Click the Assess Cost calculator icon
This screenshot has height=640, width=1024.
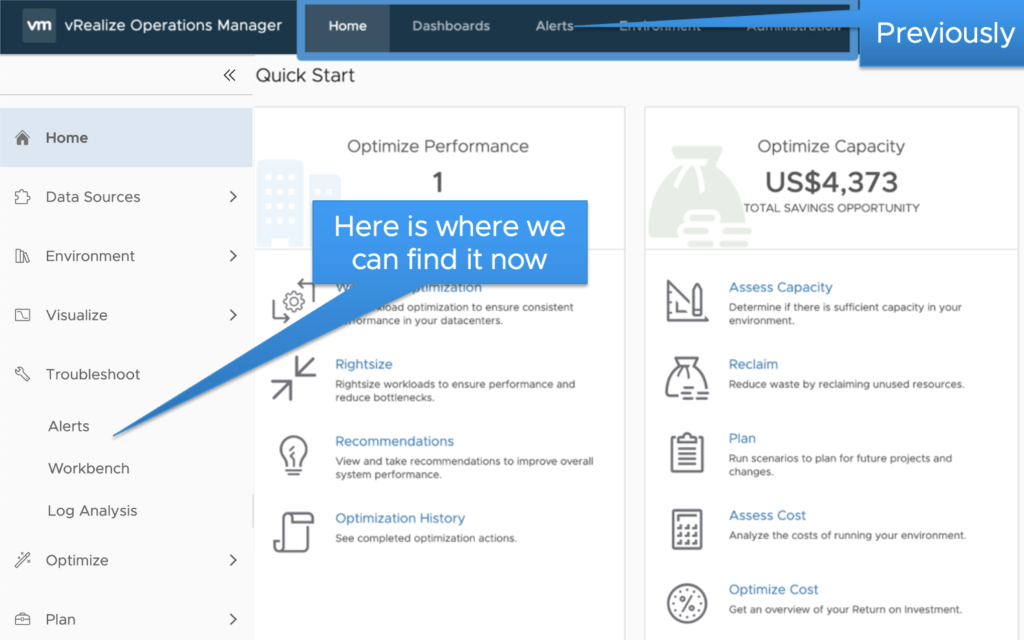click(687, 528)
